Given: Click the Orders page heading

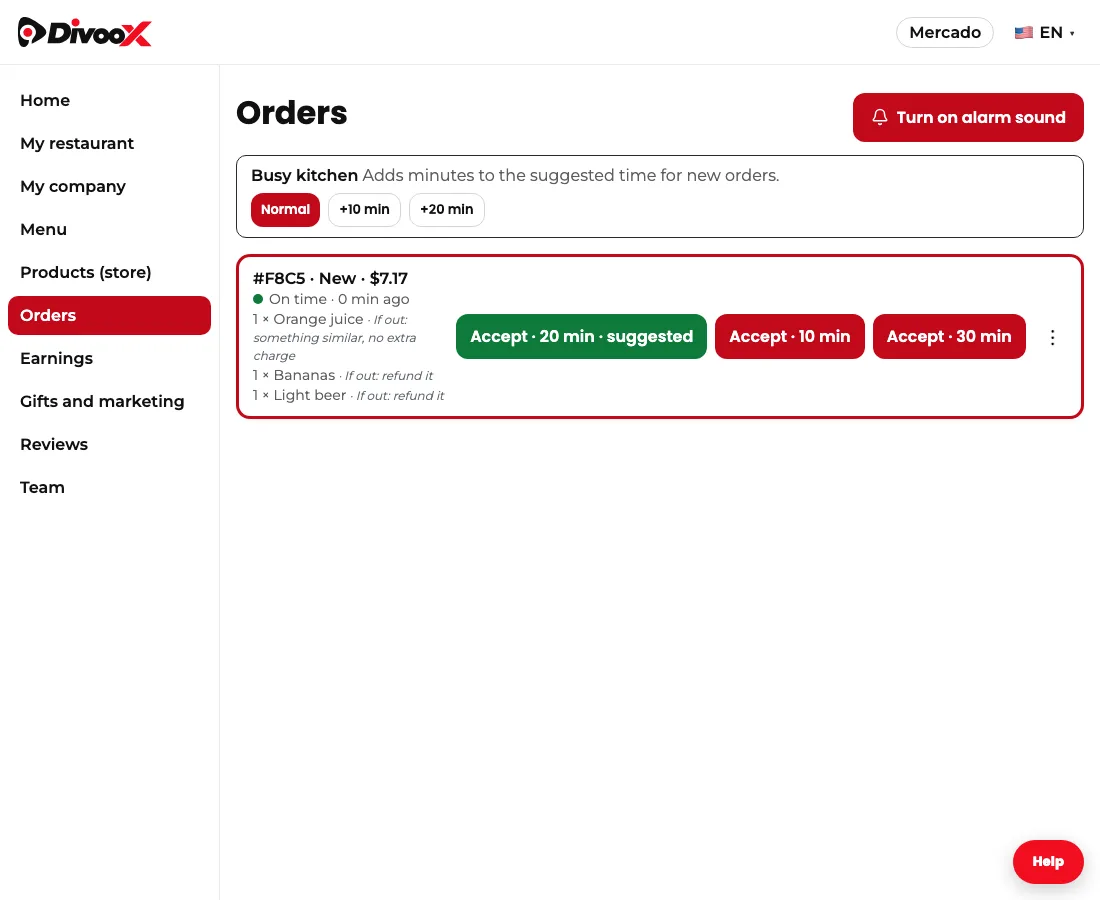Looking at the screenshot, I should click(x=292, y=113).
